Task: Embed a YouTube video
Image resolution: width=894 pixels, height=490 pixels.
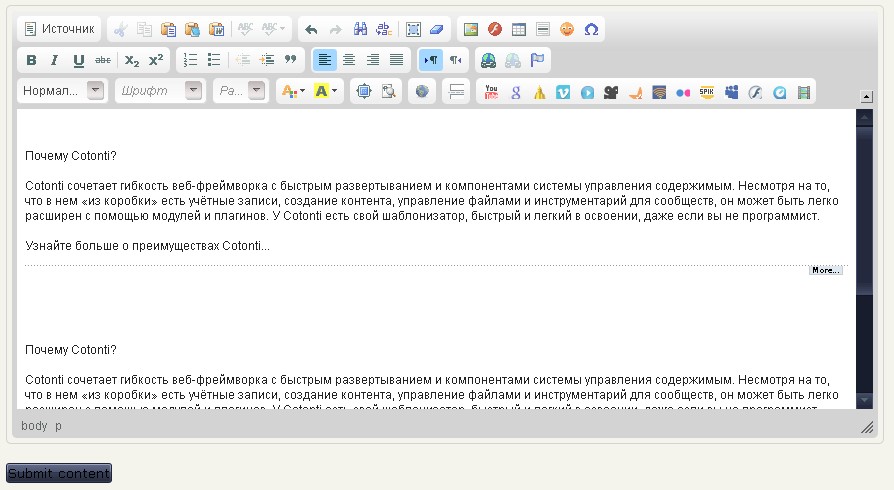Action: point(491,92)
